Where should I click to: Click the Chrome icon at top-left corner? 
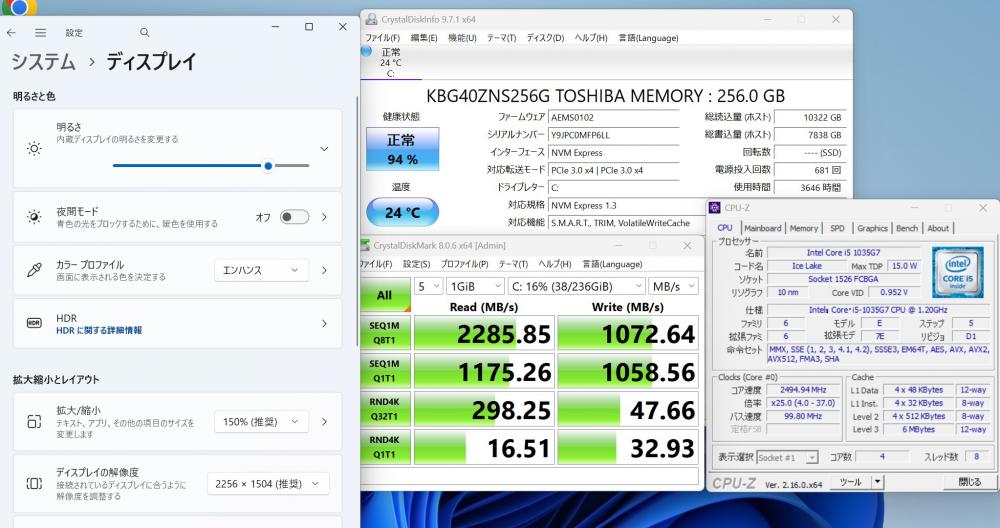[x=18, y=7]
